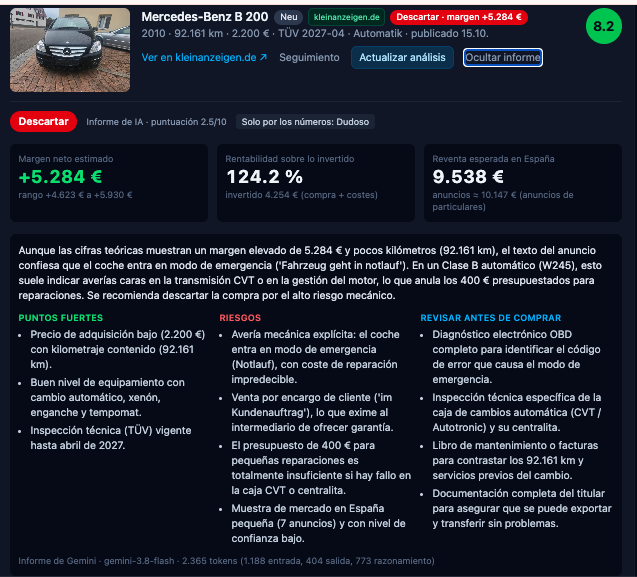
Task: Click 'Muestra de mercado en España' bullet
Action: 318,523
